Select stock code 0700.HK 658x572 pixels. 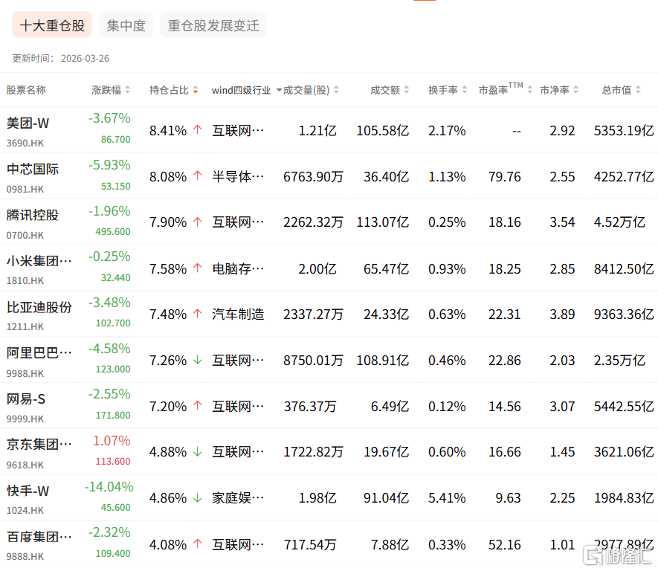tap(25, 235)
